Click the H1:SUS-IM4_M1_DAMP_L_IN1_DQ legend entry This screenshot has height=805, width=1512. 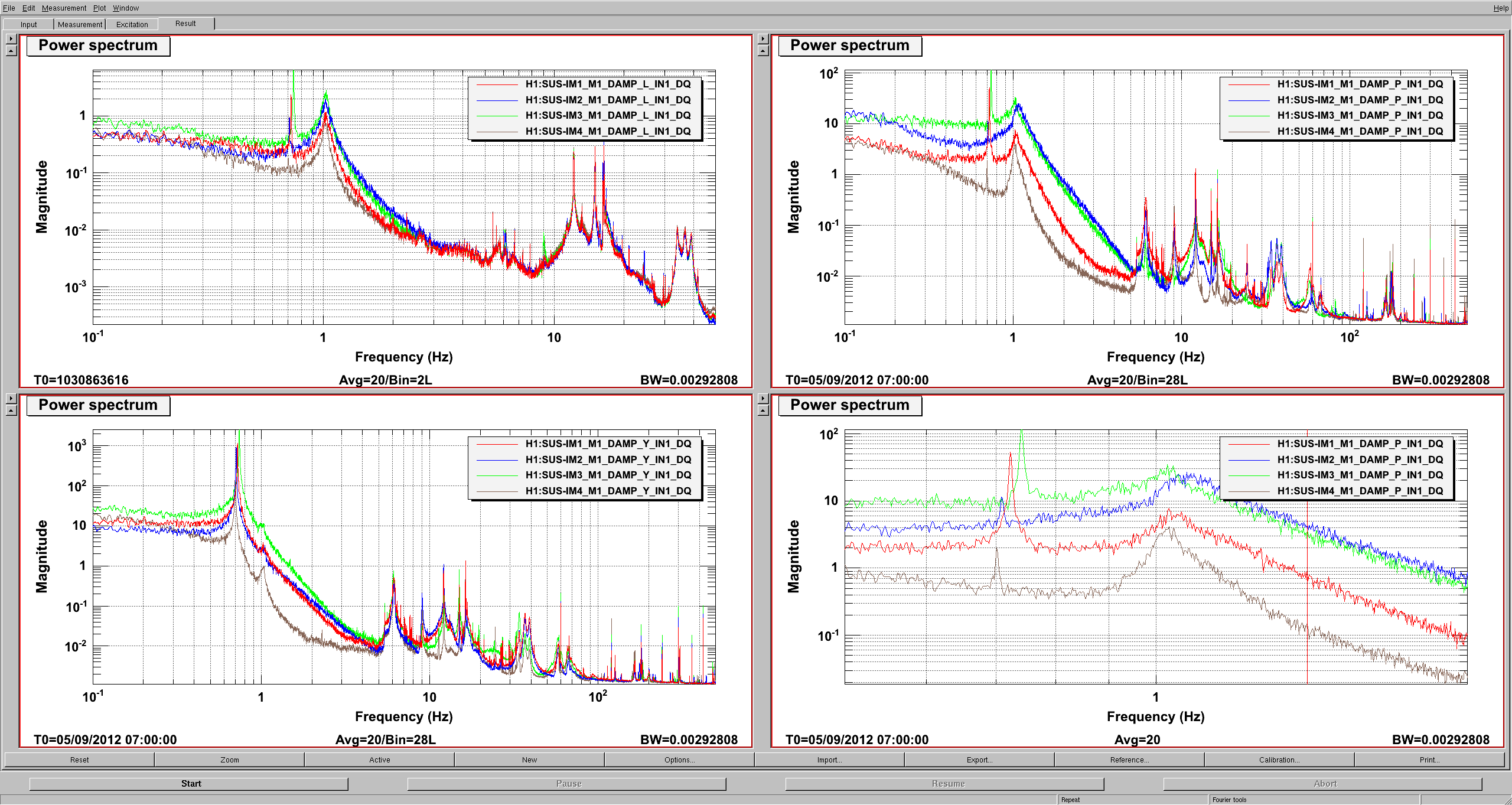(x=608, y=131)
